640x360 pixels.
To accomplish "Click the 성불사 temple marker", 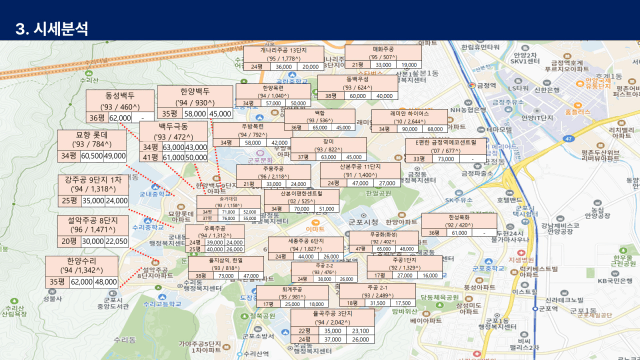I will click(x=52, y=292).
